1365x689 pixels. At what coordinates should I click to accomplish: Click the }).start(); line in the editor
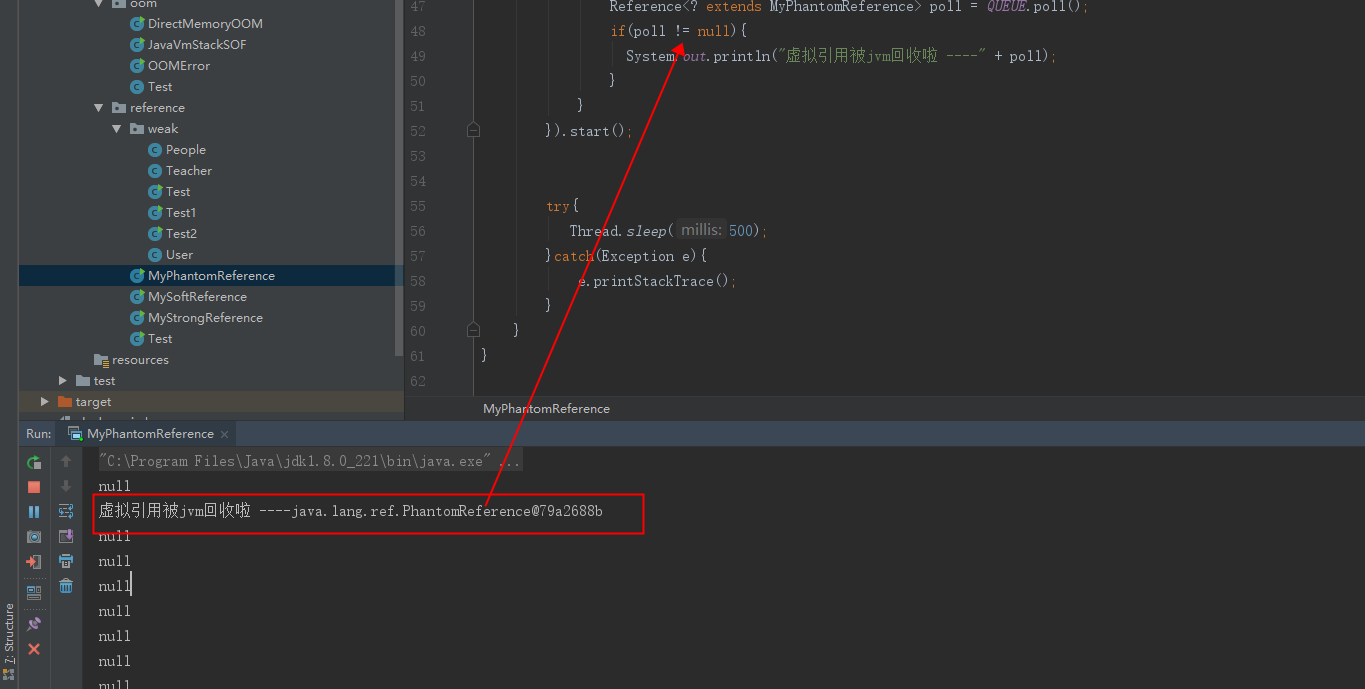589,131
